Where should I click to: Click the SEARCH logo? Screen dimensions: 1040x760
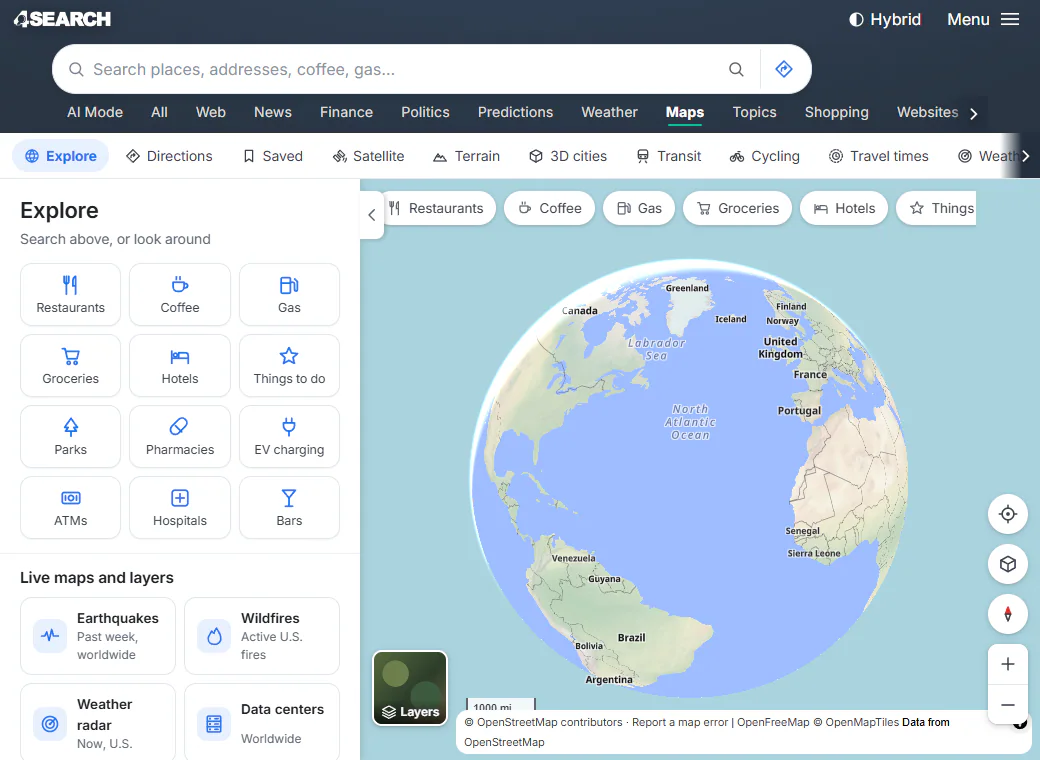(x=62, y=19)
